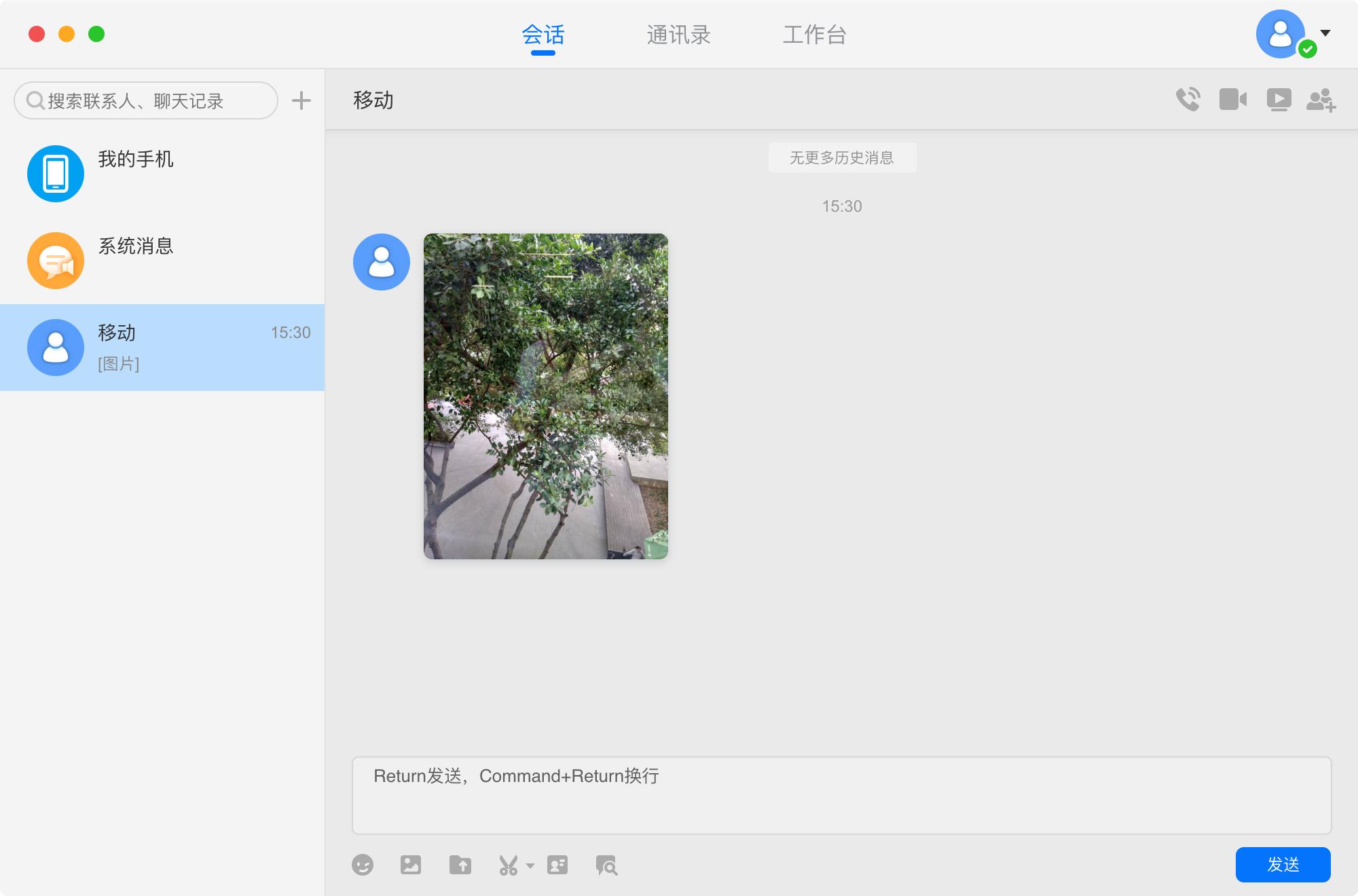Image resolution: width=1358 pixels, height=896 pixels.
Task: Start a voice call
Action: click(1188, 99)
